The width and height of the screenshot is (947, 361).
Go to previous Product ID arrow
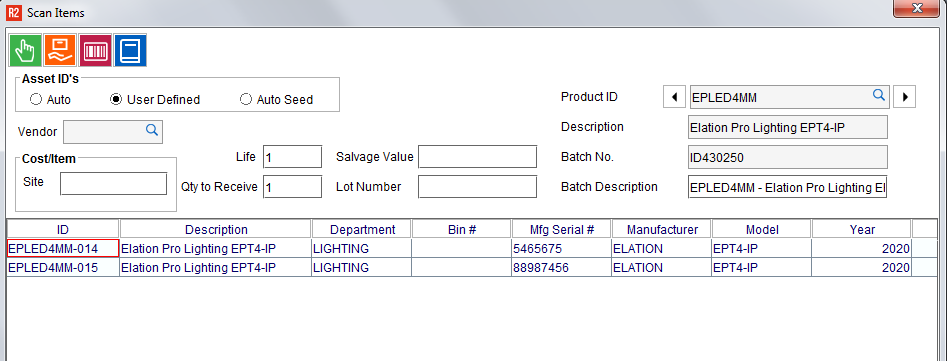tap(674, 97)
